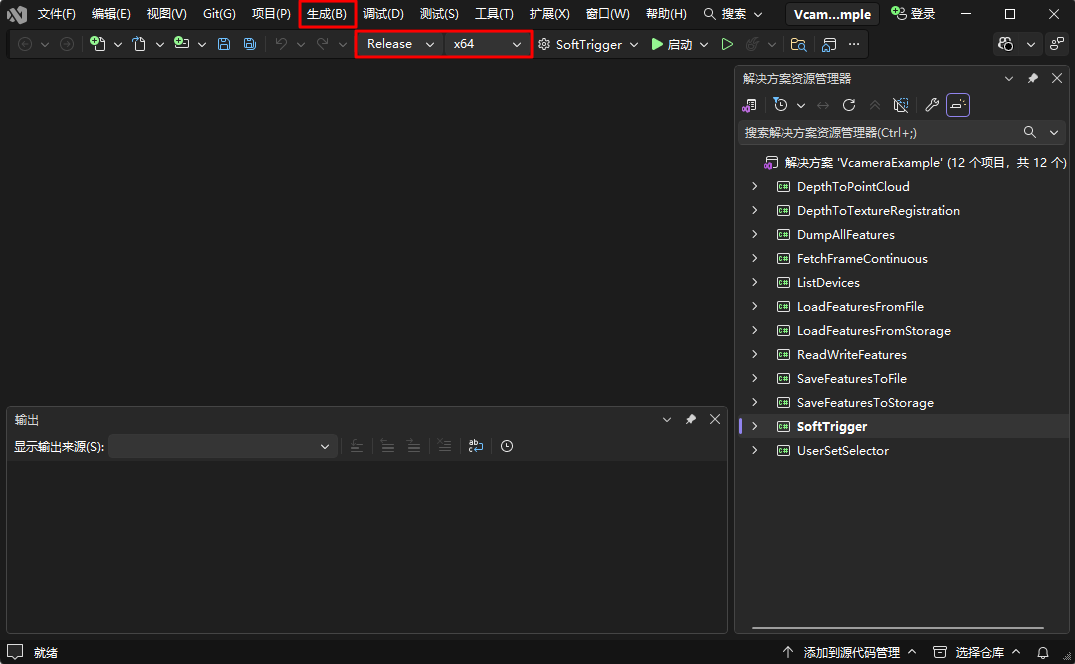Open the dropdown arrow next to 启动
The width and height of the screenshot is (1075, 664).
pyautogui.click(x=704, y=45)
